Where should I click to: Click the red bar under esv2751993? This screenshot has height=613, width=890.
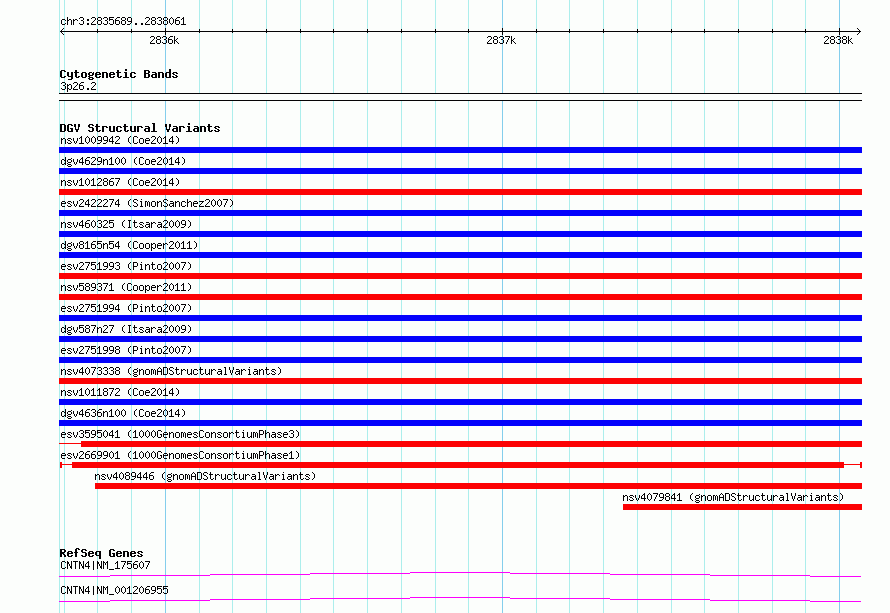(460, 276)
